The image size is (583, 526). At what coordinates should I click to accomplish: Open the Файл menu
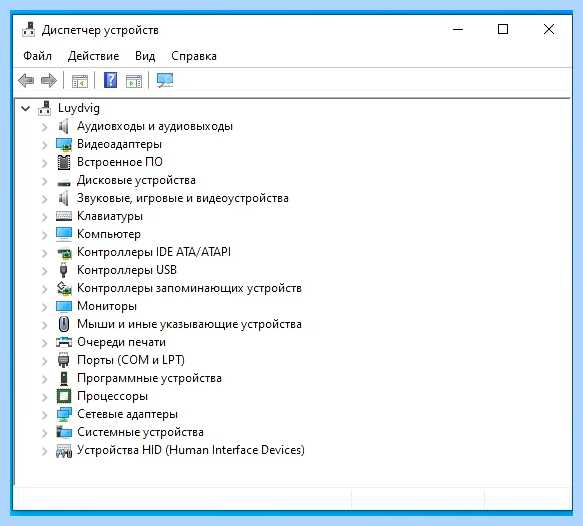[x=37, y=56]
